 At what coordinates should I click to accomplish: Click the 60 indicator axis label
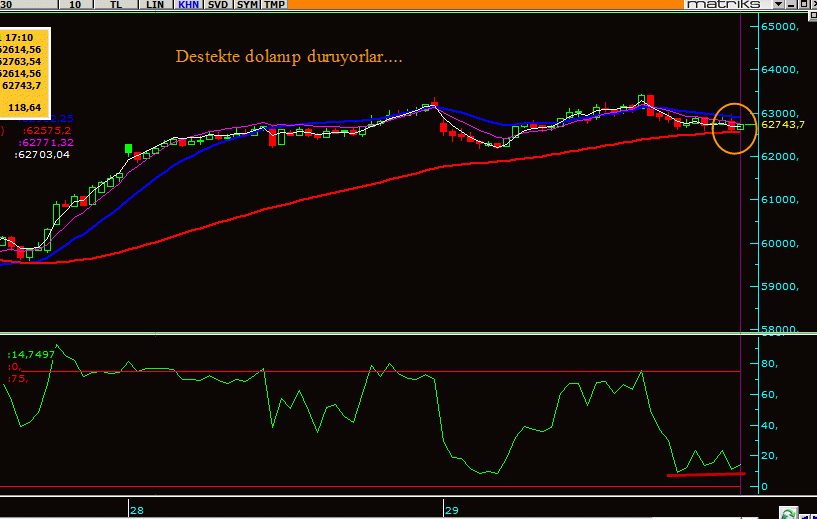point(769,394)
